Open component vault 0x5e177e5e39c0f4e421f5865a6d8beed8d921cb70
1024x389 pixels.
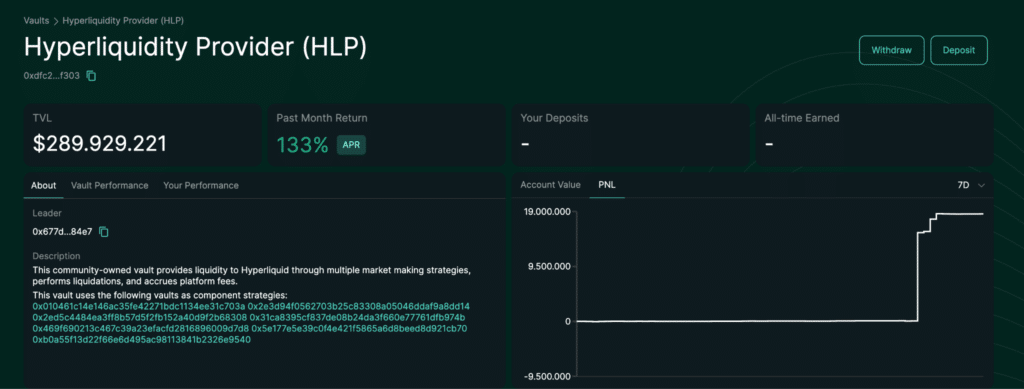[x=359, y=328]
